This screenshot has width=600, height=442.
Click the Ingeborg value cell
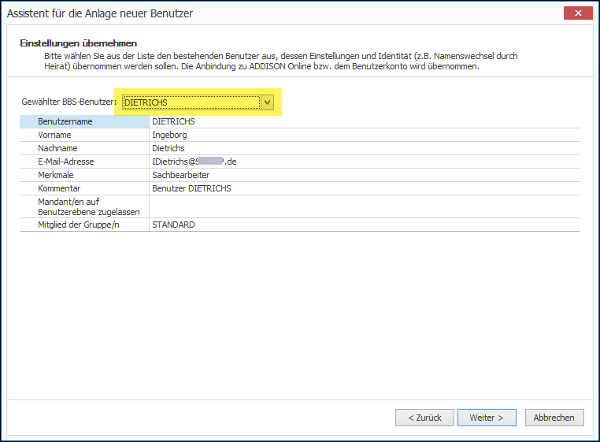[x=365, y=135]
